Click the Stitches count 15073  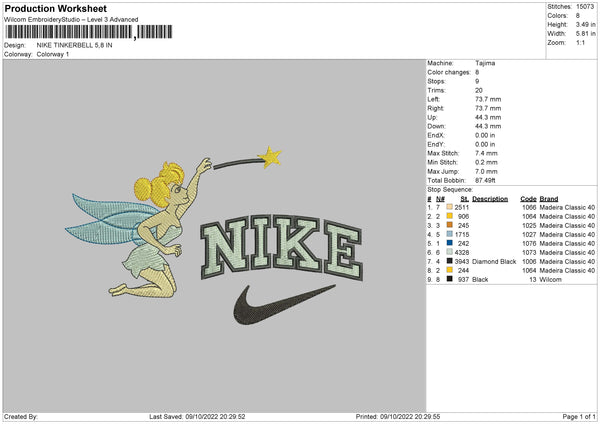tap(585, 7)
